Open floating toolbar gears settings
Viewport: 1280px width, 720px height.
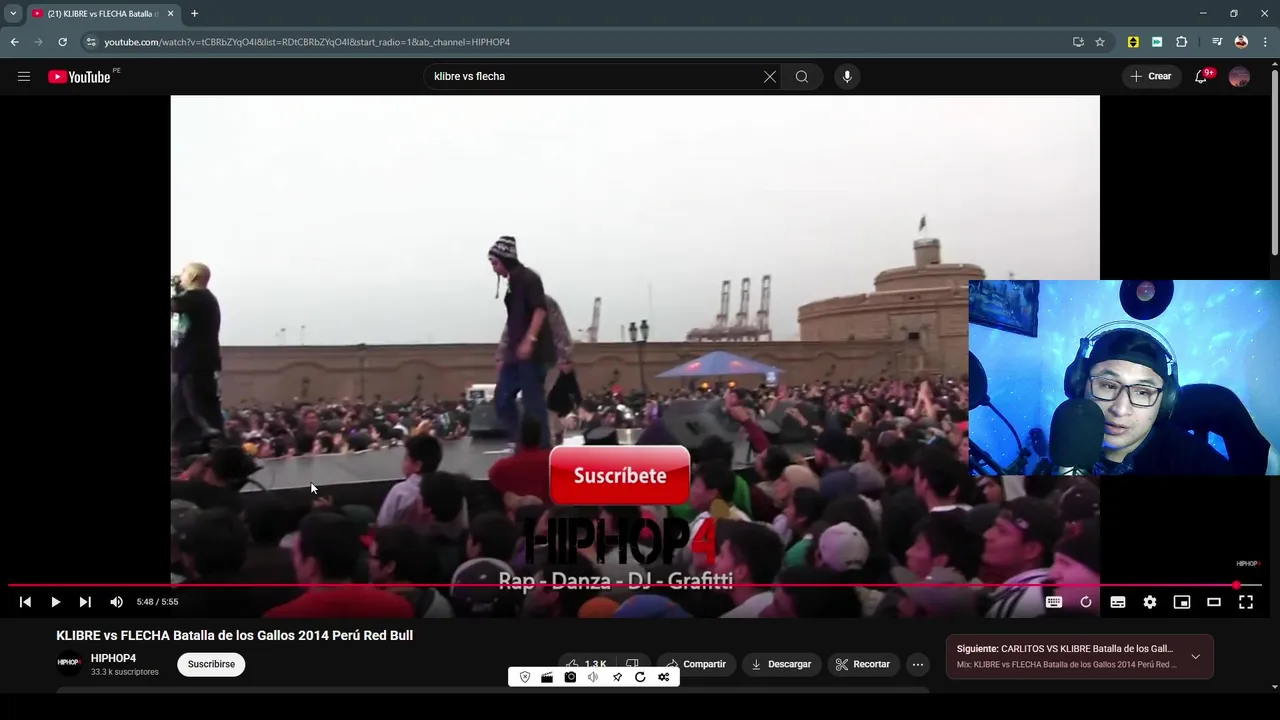pyautogui.click(x=664, y=677)
